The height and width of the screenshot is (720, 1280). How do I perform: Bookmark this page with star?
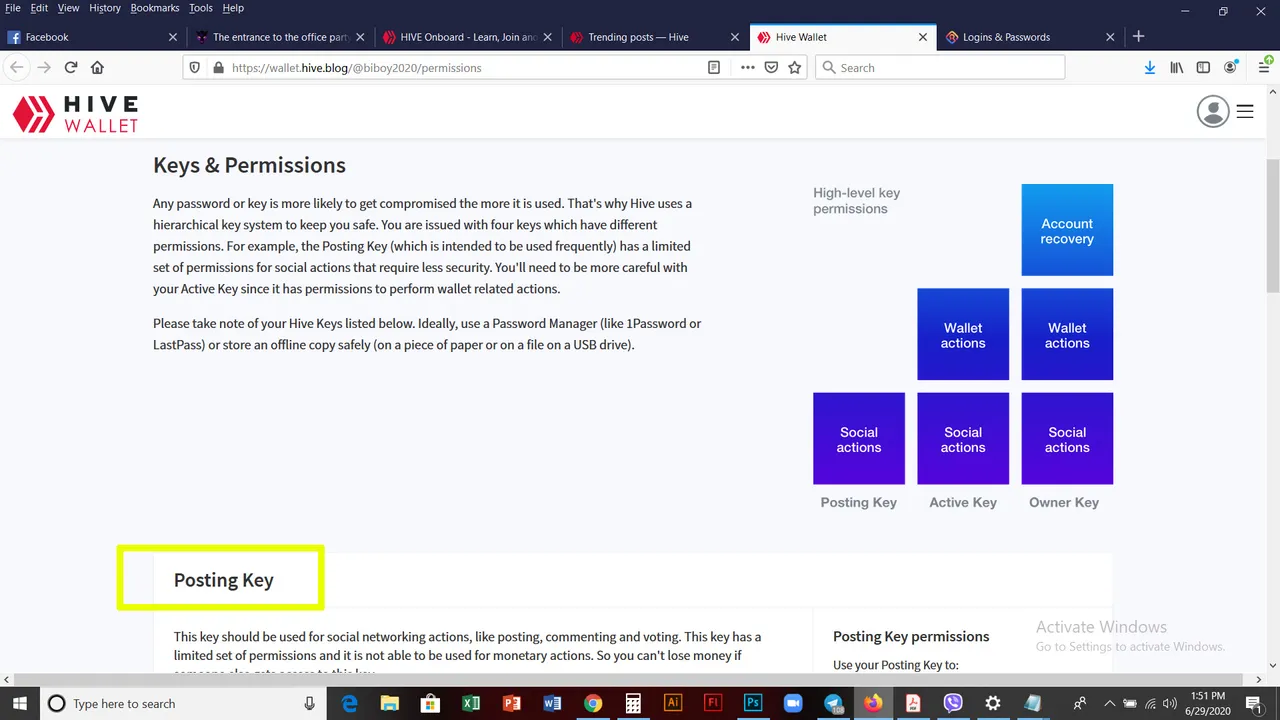click(795, 67)
